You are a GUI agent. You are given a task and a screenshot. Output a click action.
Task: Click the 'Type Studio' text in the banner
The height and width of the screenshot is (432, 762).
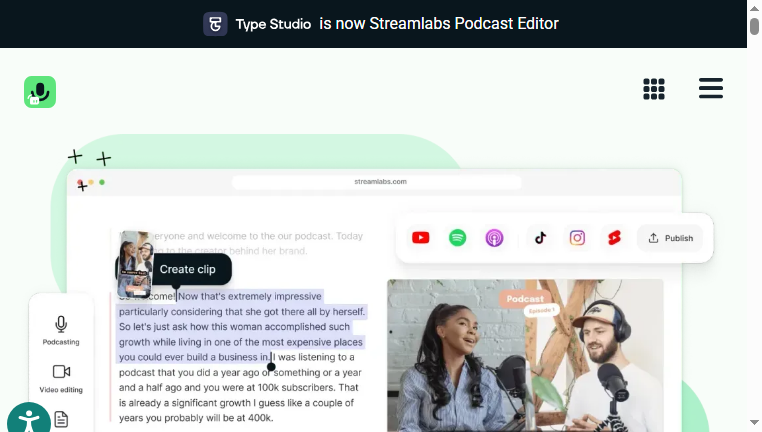point(273,24)
